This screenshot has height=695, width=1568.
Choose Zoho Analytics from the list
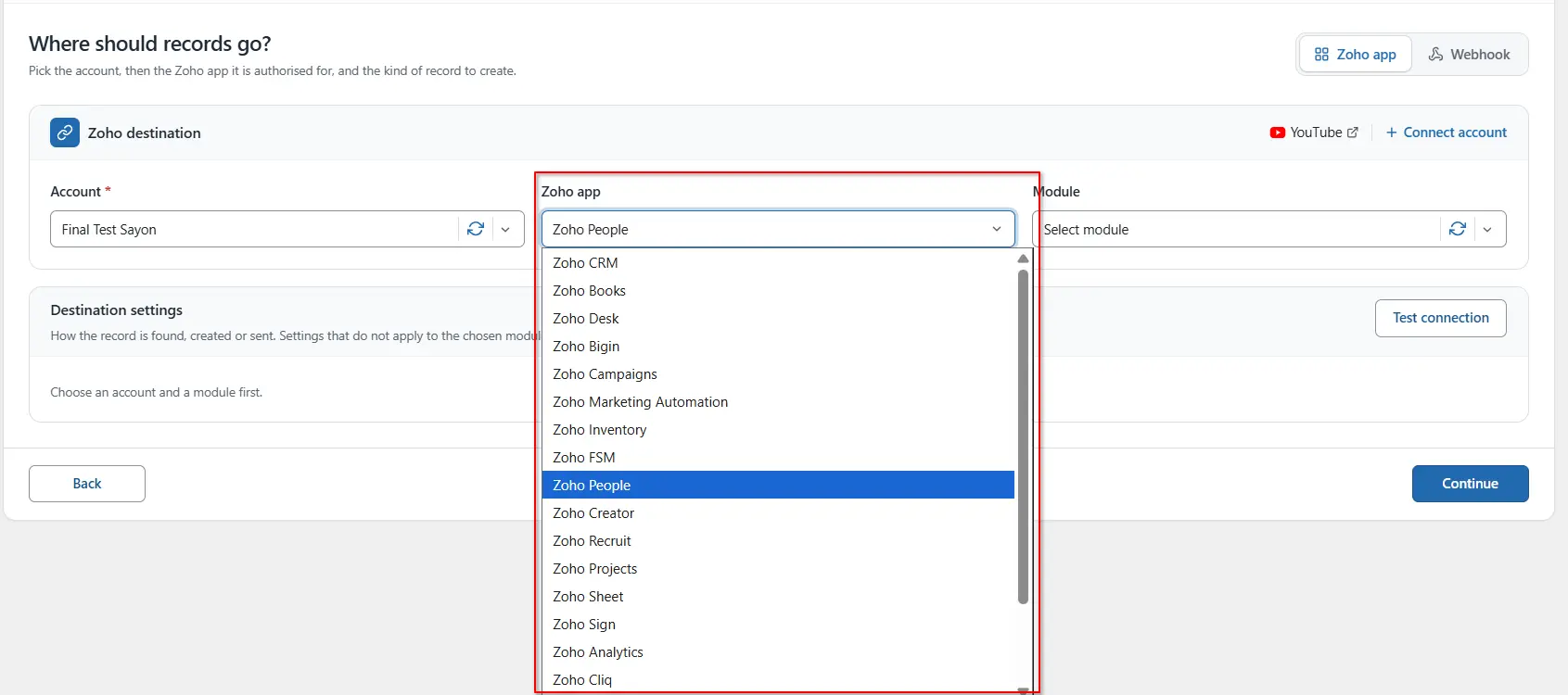(x=778, y=652)
